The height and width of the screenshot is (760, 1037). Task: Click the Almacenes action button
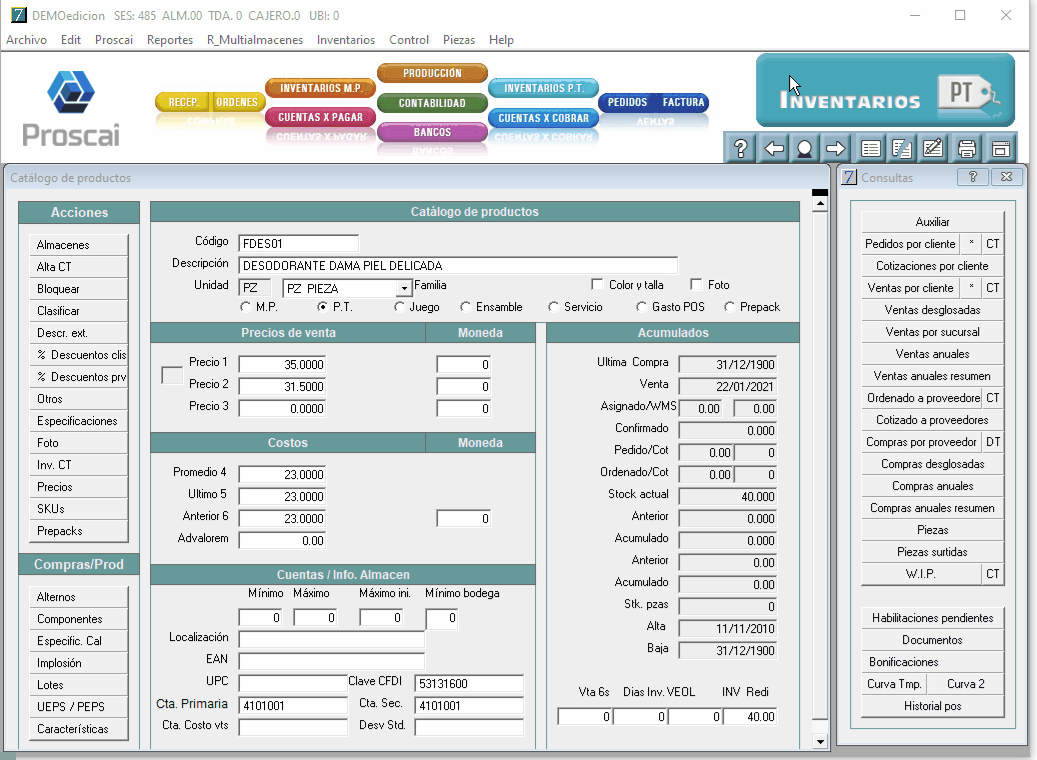pos(79,245)
